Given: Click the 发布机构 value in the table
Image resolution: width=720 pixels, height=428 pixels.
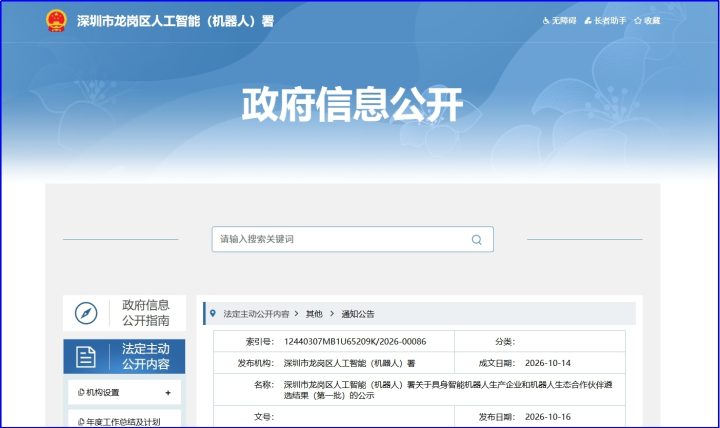Looking at the screenshot, I should (x=349, y=363).
